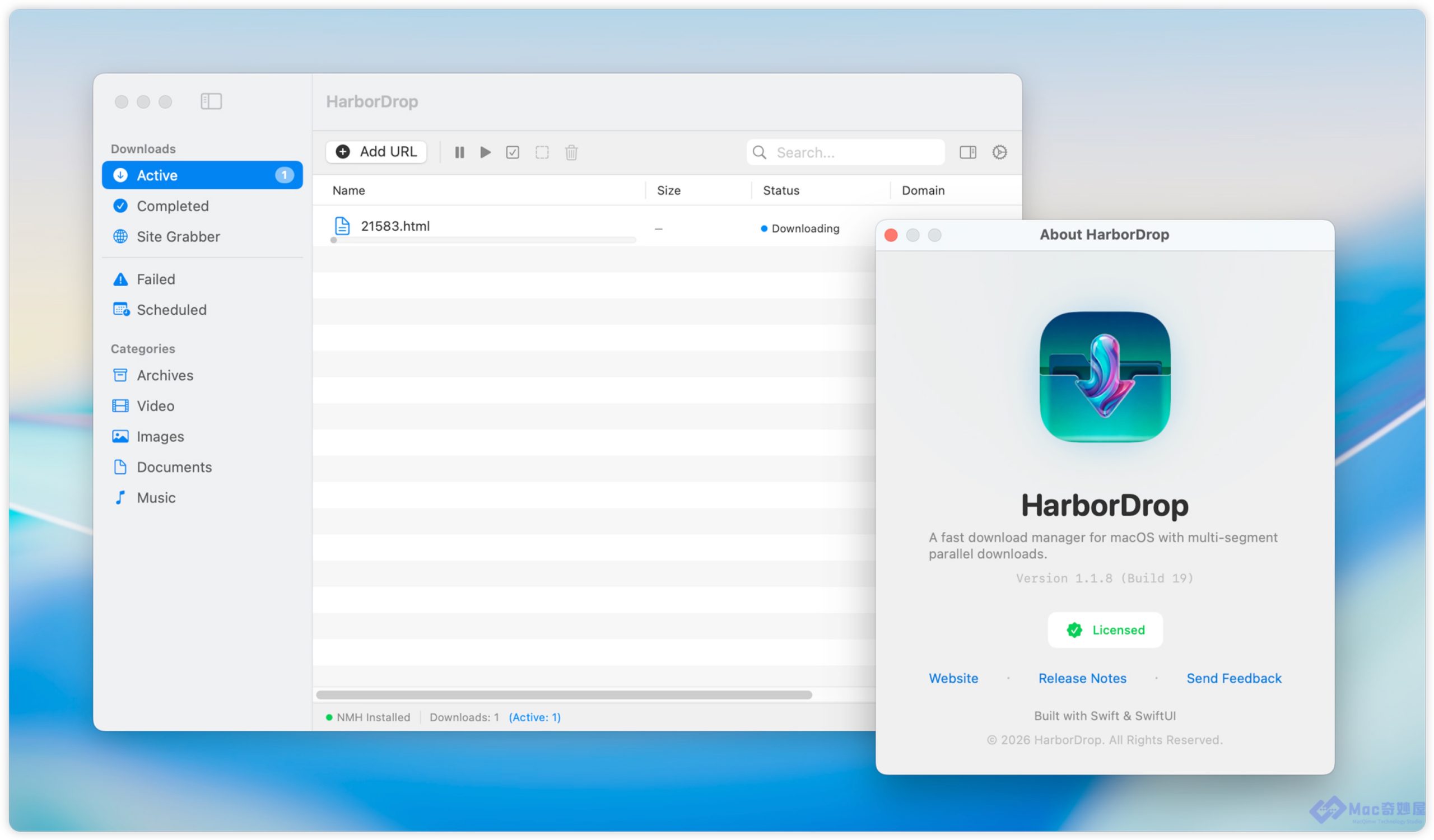Open Scheduled downloads
1434x840 pixels.
pos(171,310)
